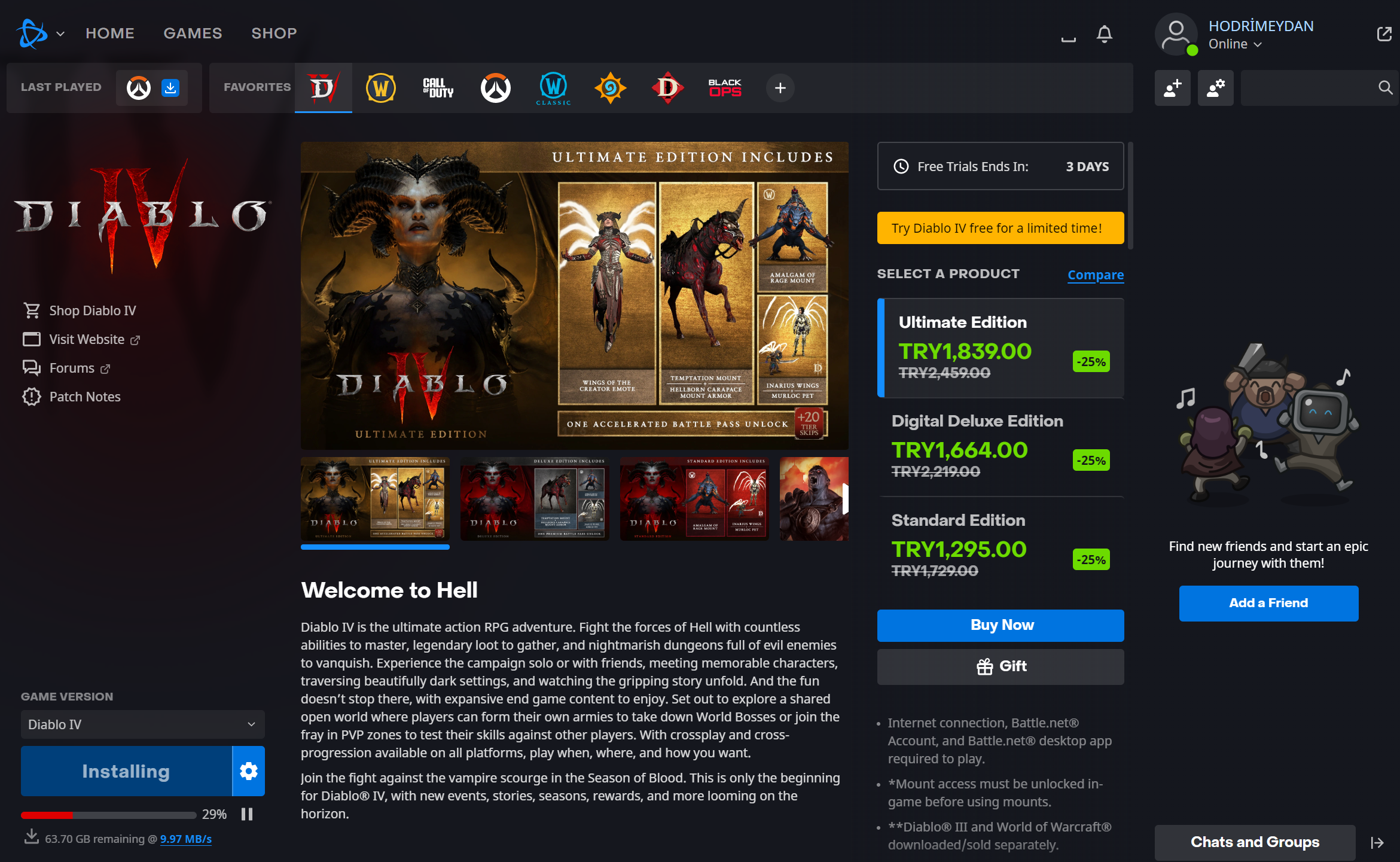This screenshot has width=1400, height=862.
Task: Choose the Ultimate Edition product
Action: point(1000,348)
